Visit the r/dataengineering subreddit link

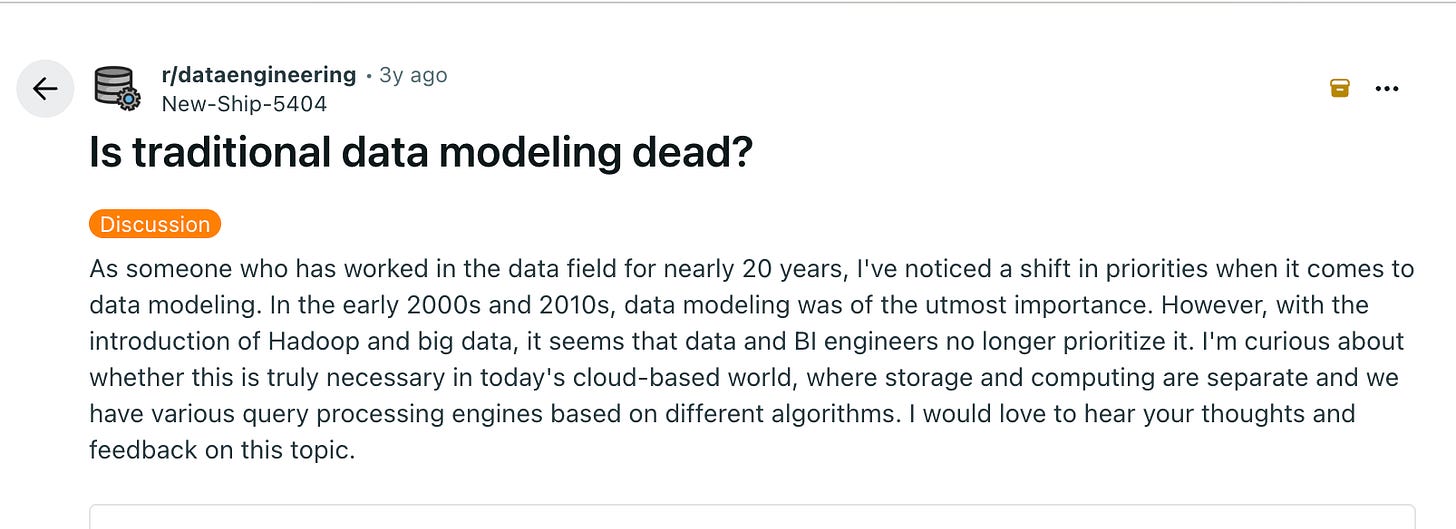(x=258, y=75)
